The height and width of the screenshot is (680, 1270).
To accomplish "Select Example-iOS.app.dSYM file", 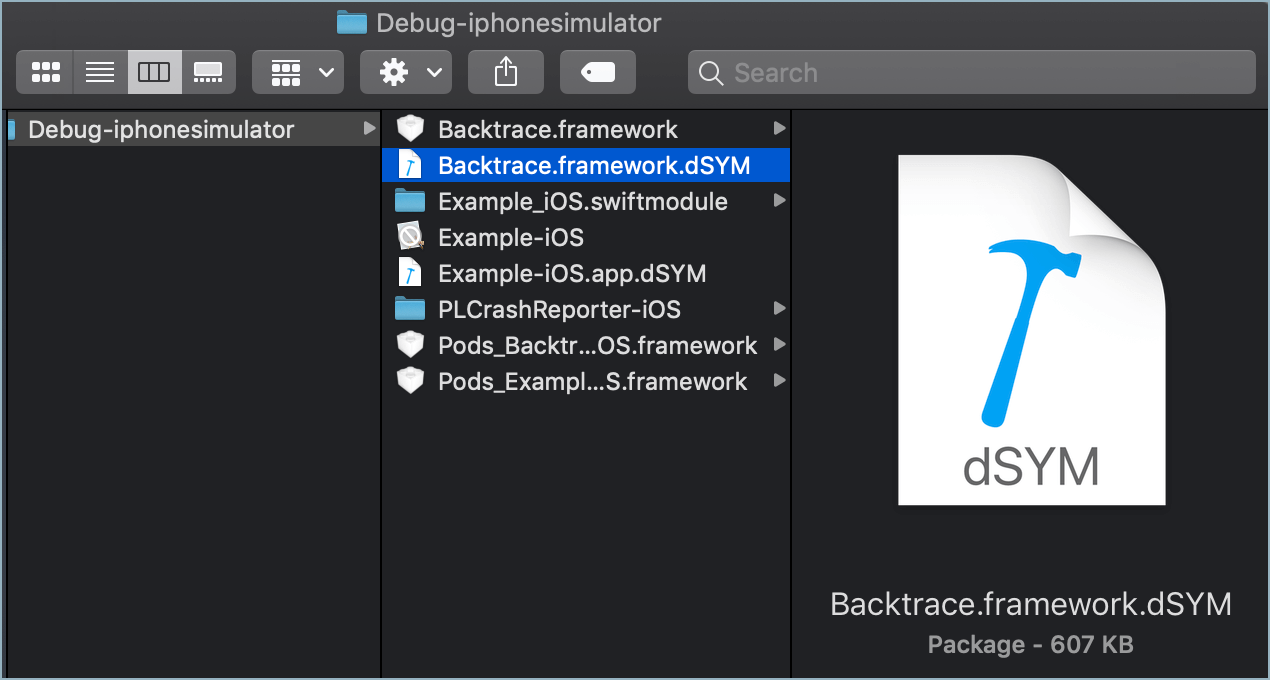I will pyautogui.click(x=572, y=273).
